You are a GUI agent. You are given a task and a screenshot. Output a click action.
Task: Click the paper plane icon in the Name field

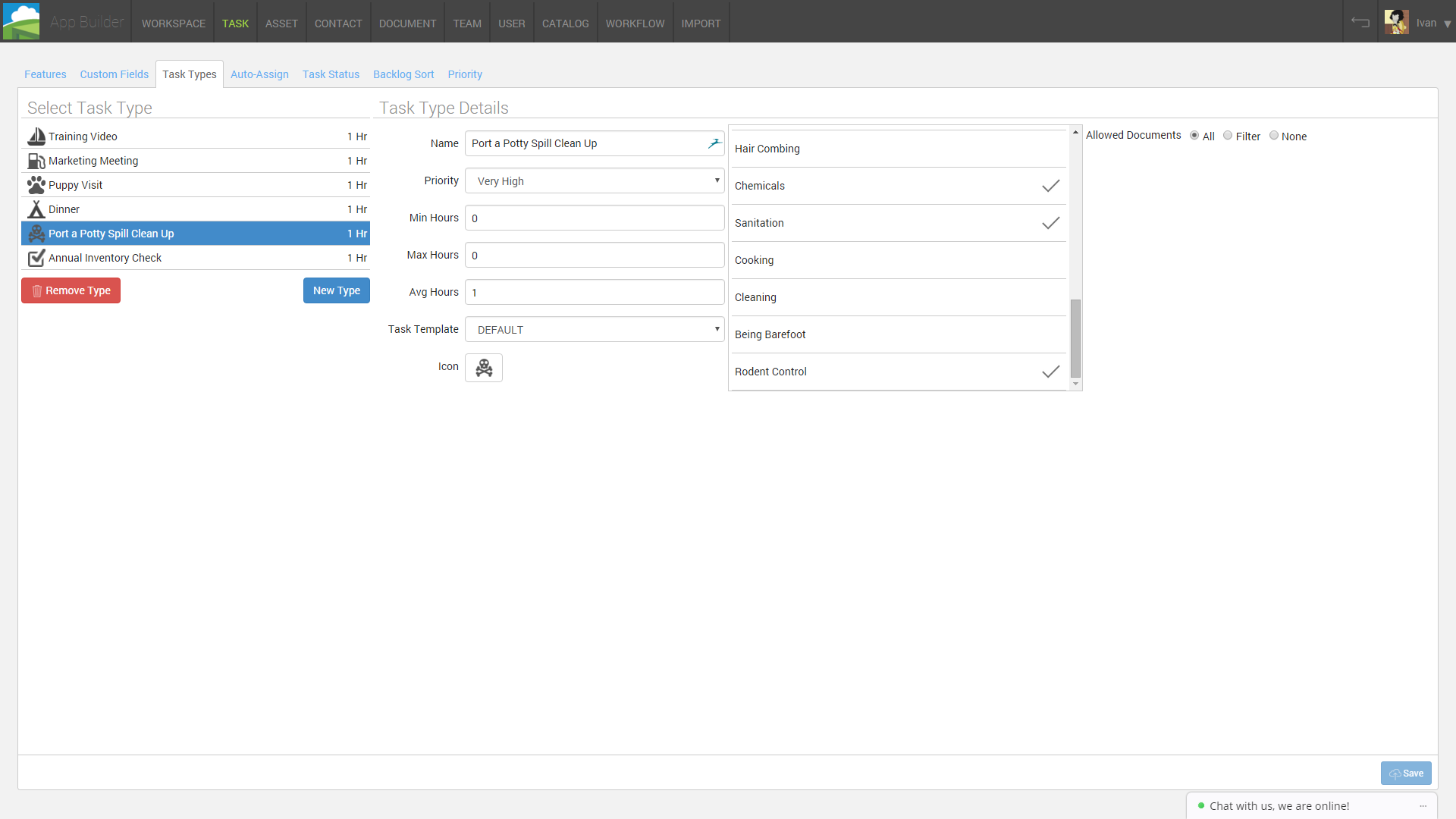tap(714, 143)
